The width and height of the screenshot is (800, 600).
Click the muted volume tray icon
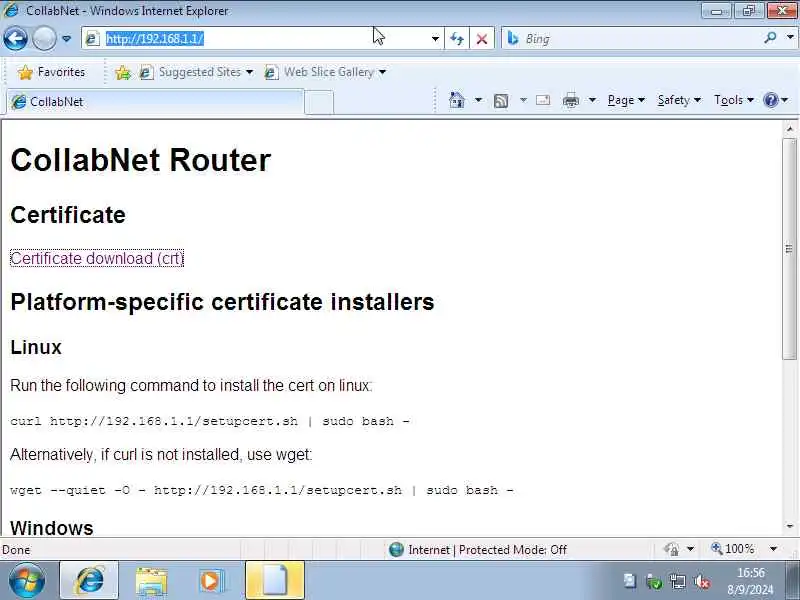[702, 581]
